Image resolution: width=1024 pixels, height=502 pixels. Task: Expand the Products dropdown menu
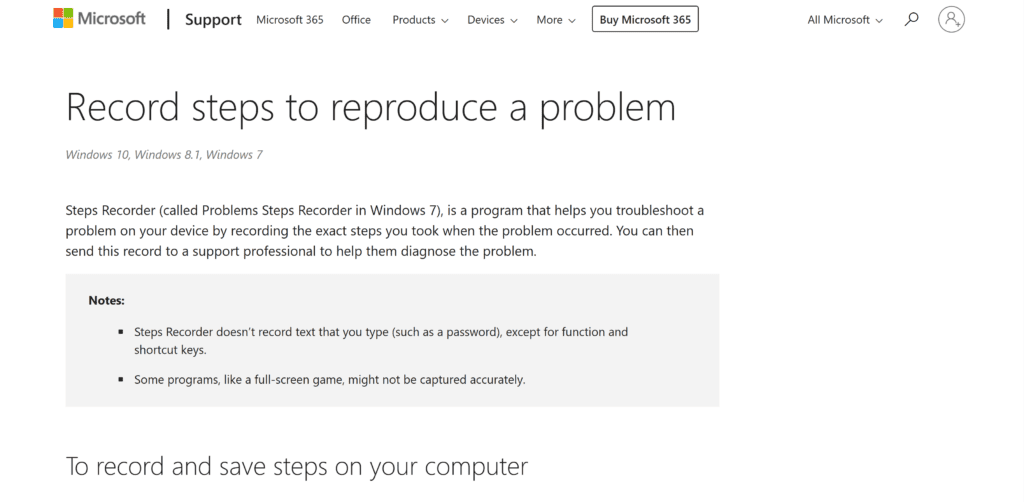coord(420,20)
